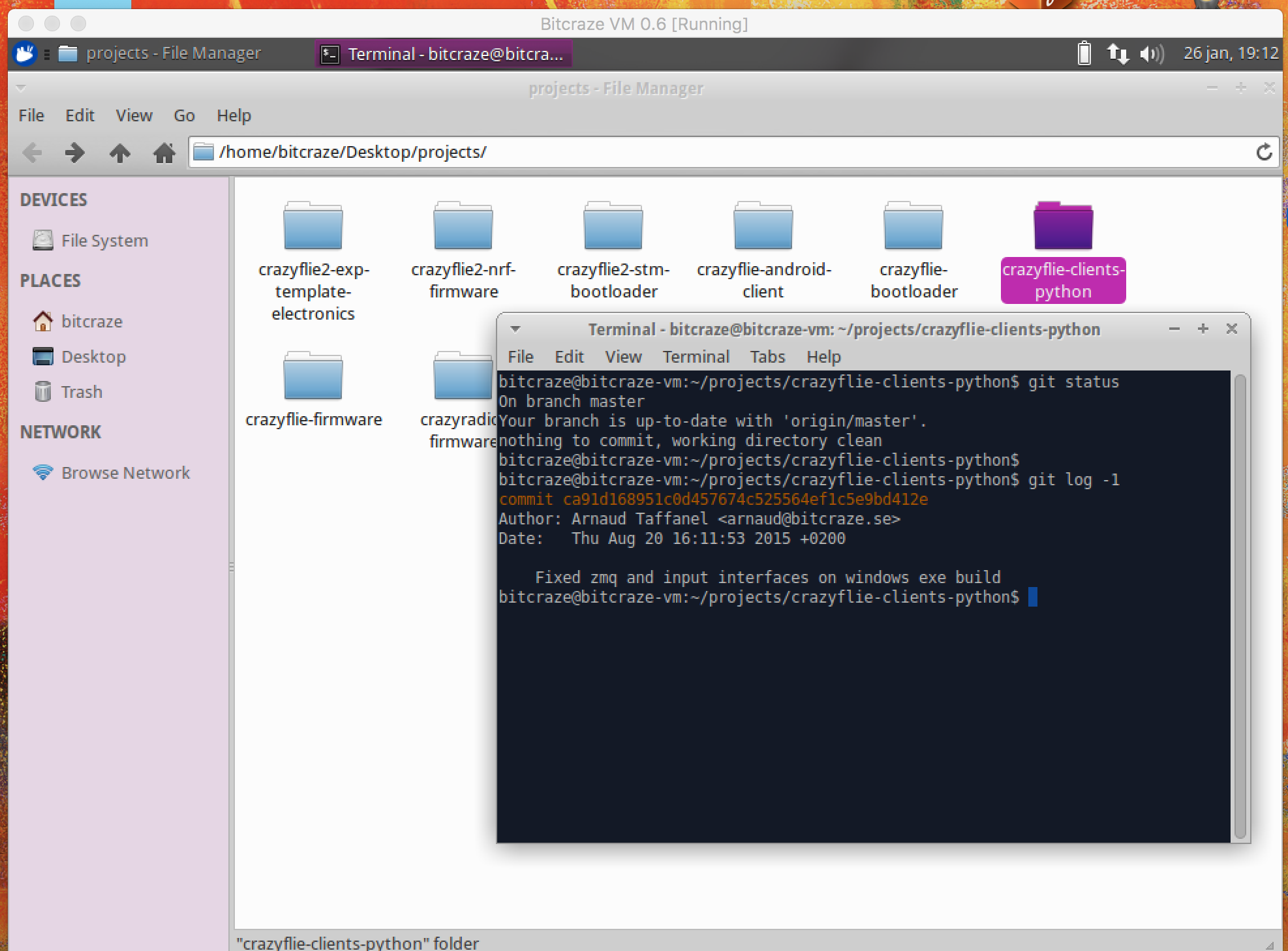1288x951 pixels.
Task: Open the Xfce applications menu icon
Action: pos(25,53)
